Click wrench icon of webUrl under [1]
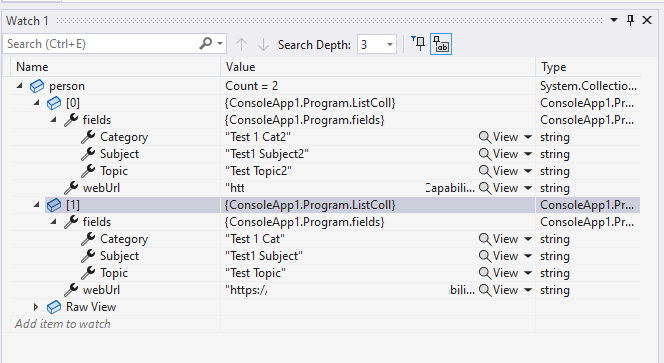 pos(71,290)
